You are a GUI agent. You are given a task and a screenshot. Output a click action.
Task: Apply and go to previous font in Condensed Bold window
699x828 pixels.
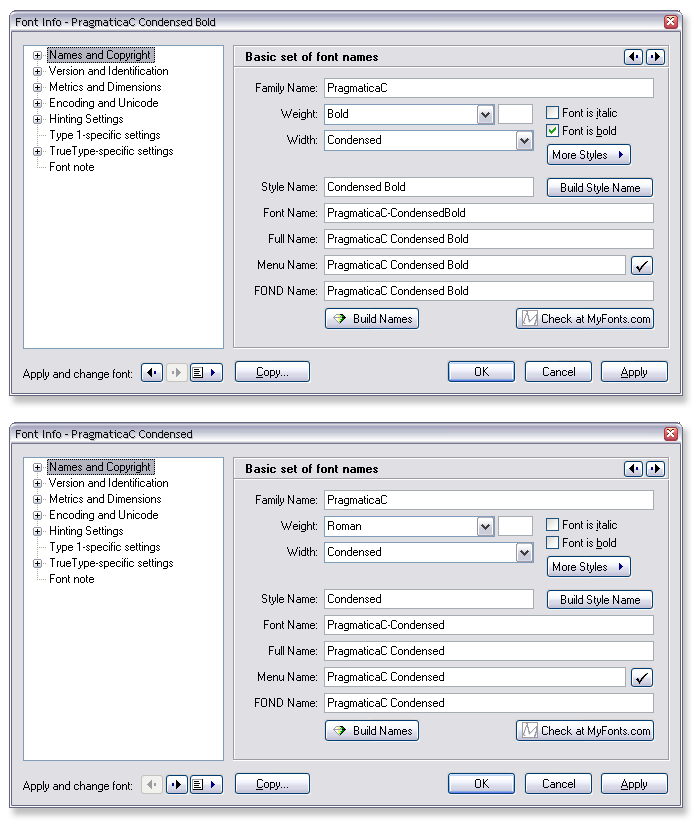click(152, 372)
